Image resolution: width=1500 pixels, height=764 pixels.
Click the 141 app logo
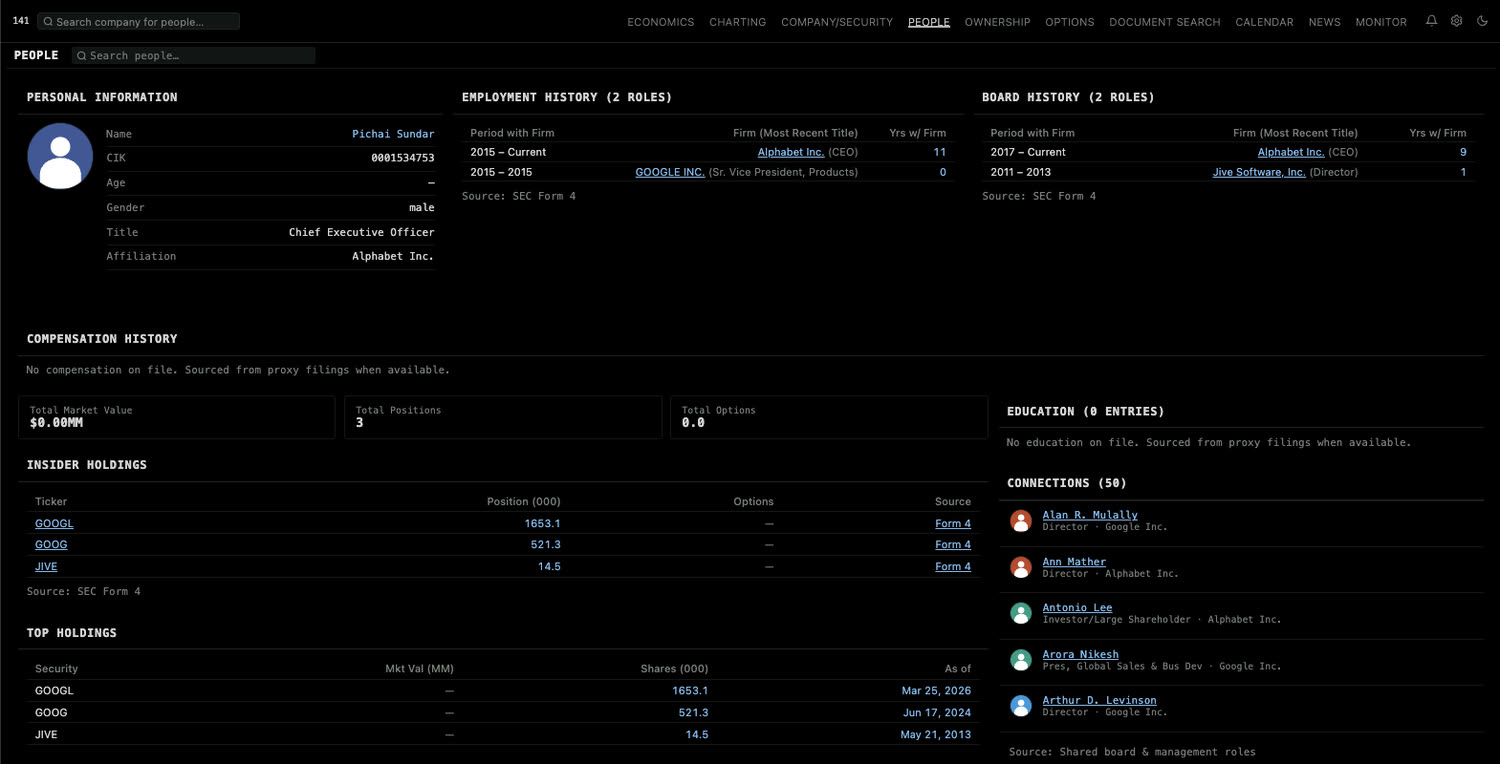coord(21,21)
